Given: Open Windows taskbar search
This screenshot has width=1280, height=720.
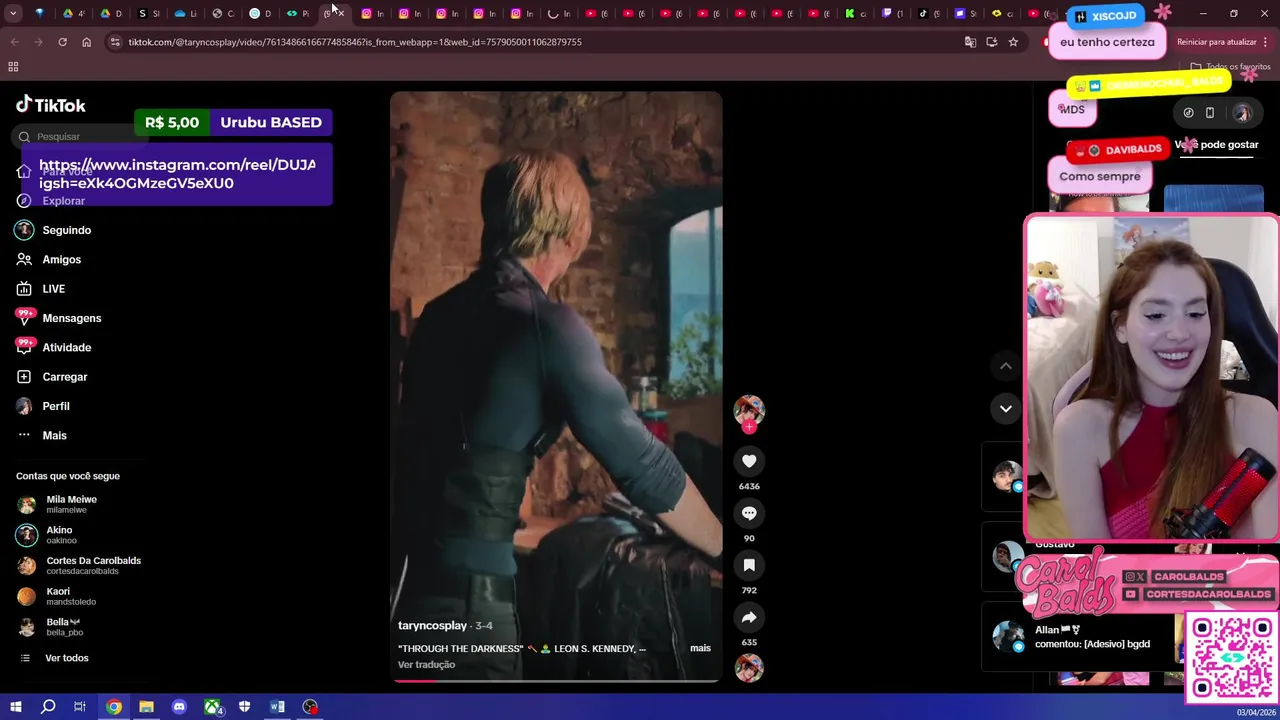Looking at the screenshot, I should tap(47, 707).
